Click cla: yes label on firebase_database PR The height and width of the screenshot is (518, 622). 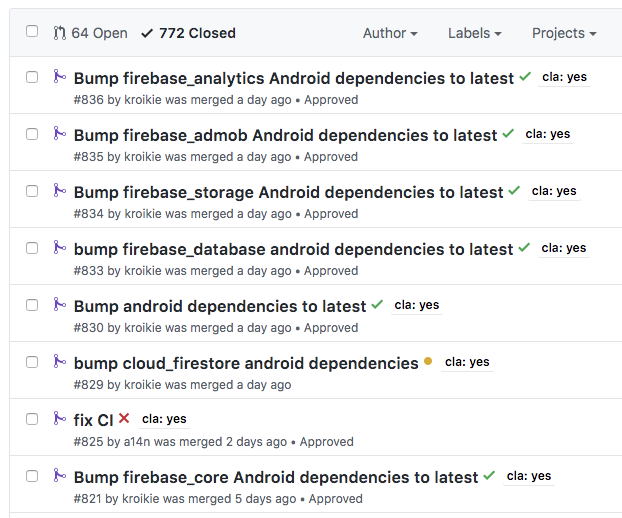click(x=564, y=248)
